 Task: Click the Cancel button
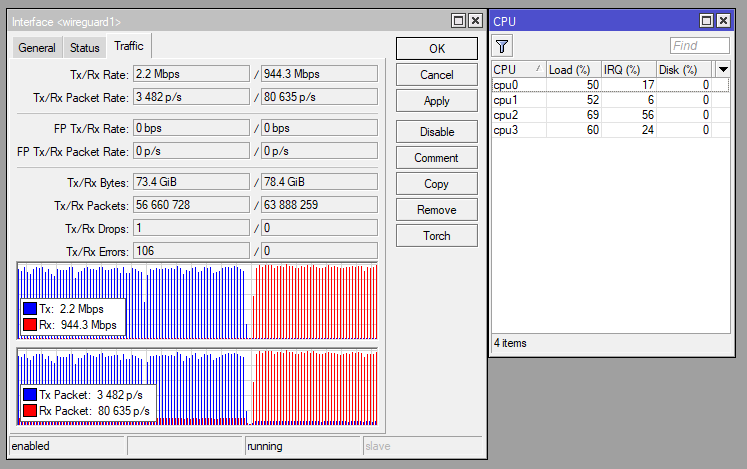[437, 75]
